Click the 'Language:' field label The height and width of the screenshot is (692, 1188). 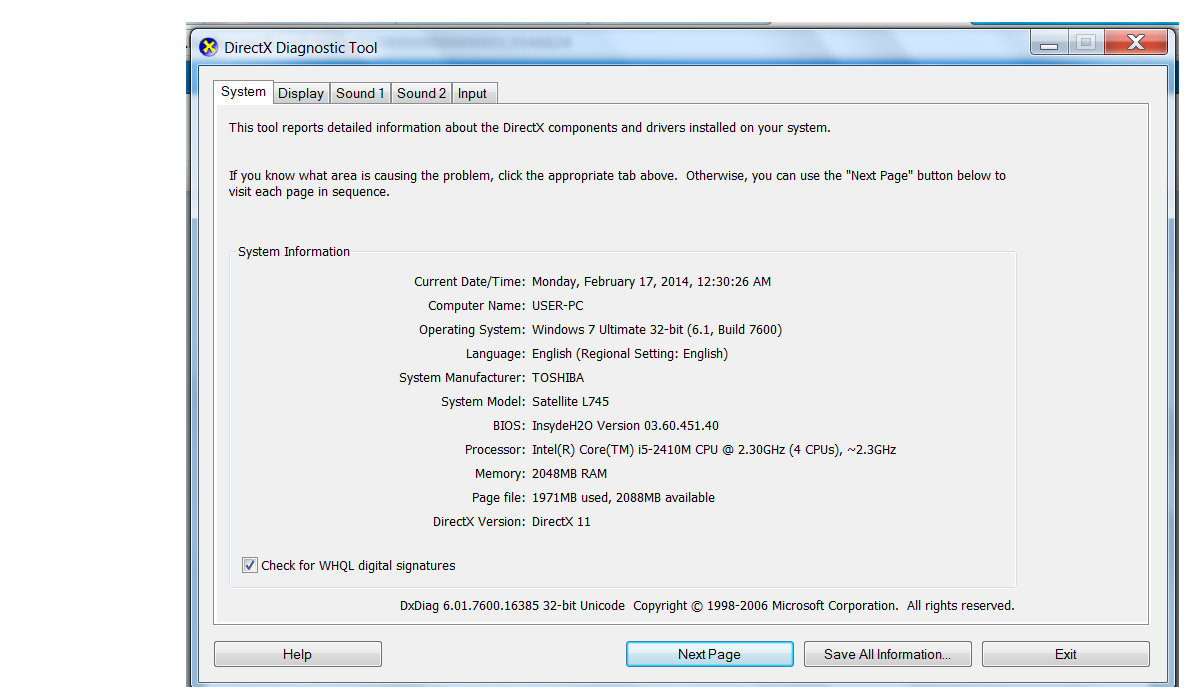(496, 354)
